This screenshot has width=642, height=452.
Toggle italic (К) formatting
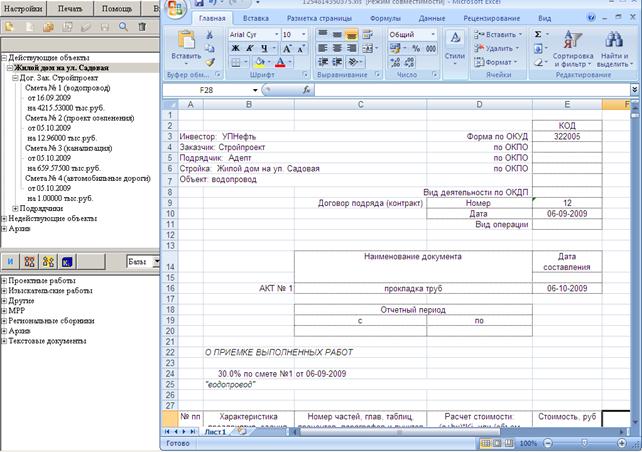[250, 49]
